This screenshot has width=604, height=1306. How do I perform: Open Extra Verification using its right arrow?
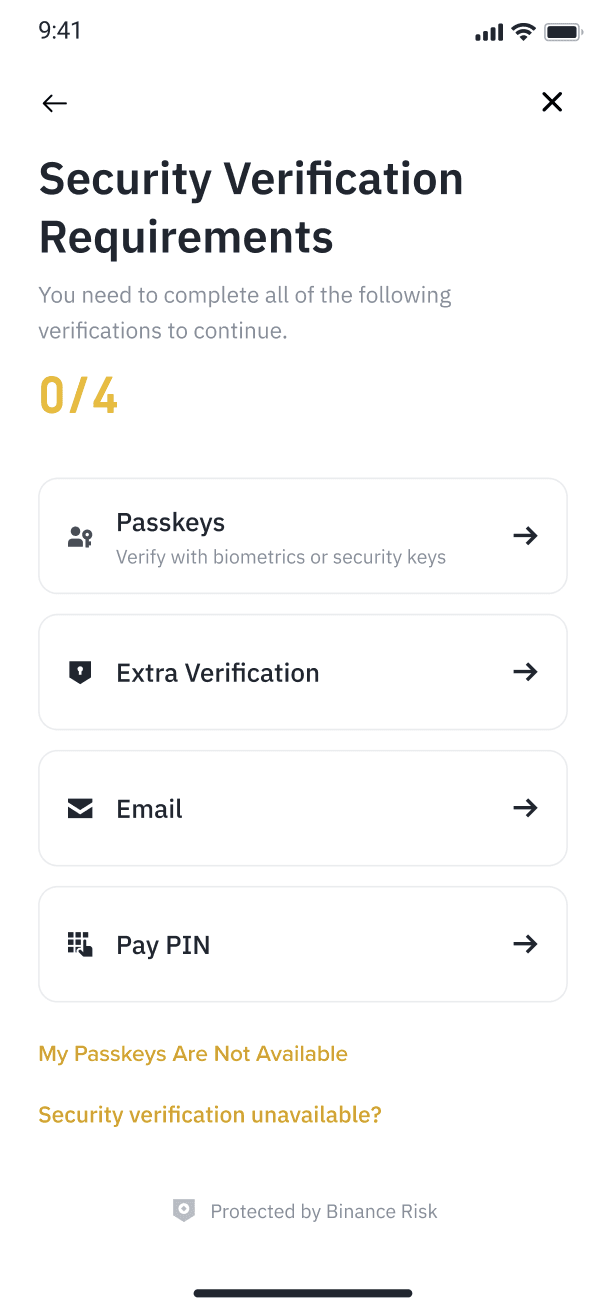tap(525, 672)
